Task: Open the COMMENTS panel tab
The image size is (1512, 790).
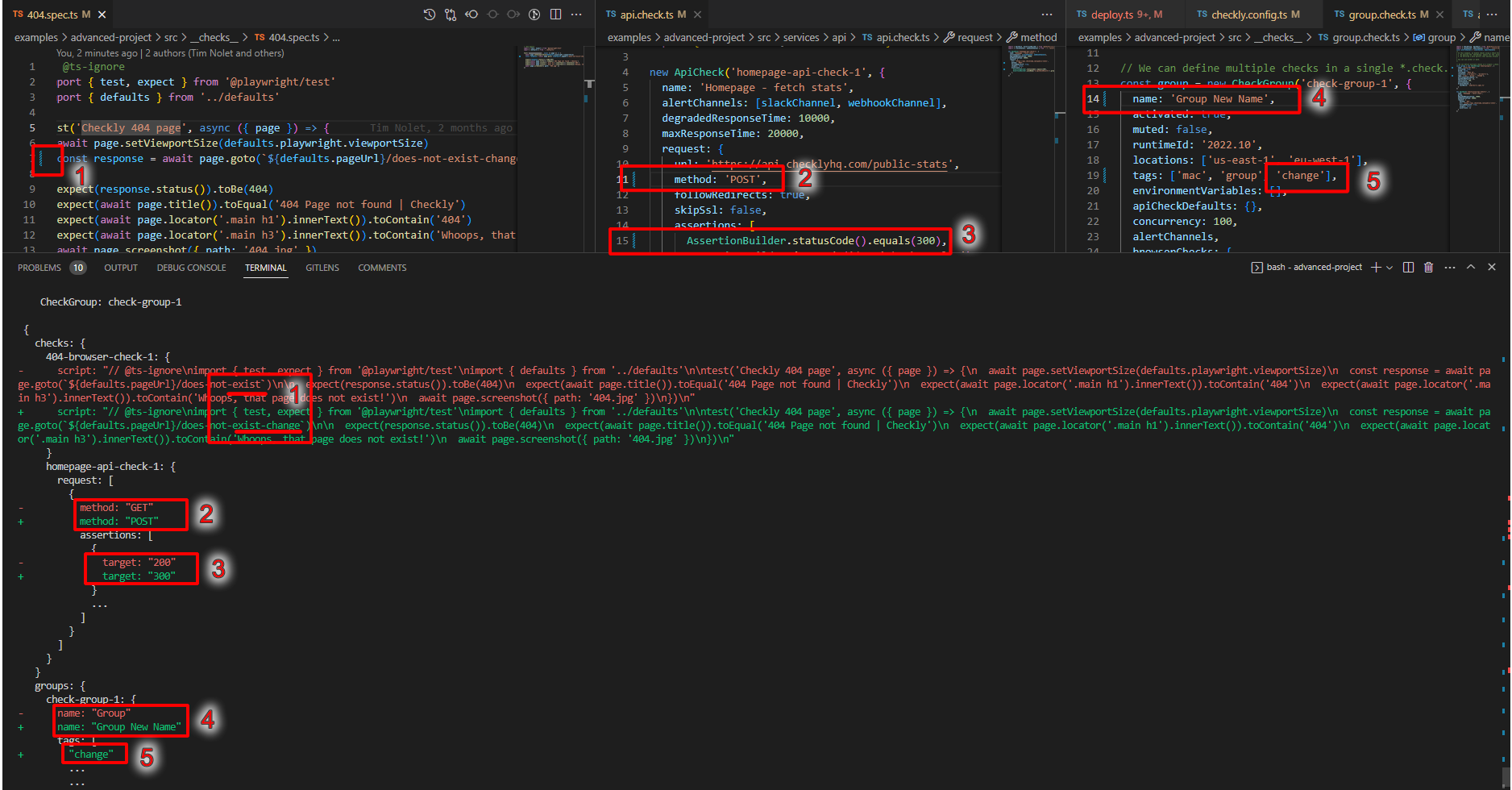Action: coord(382,268)
